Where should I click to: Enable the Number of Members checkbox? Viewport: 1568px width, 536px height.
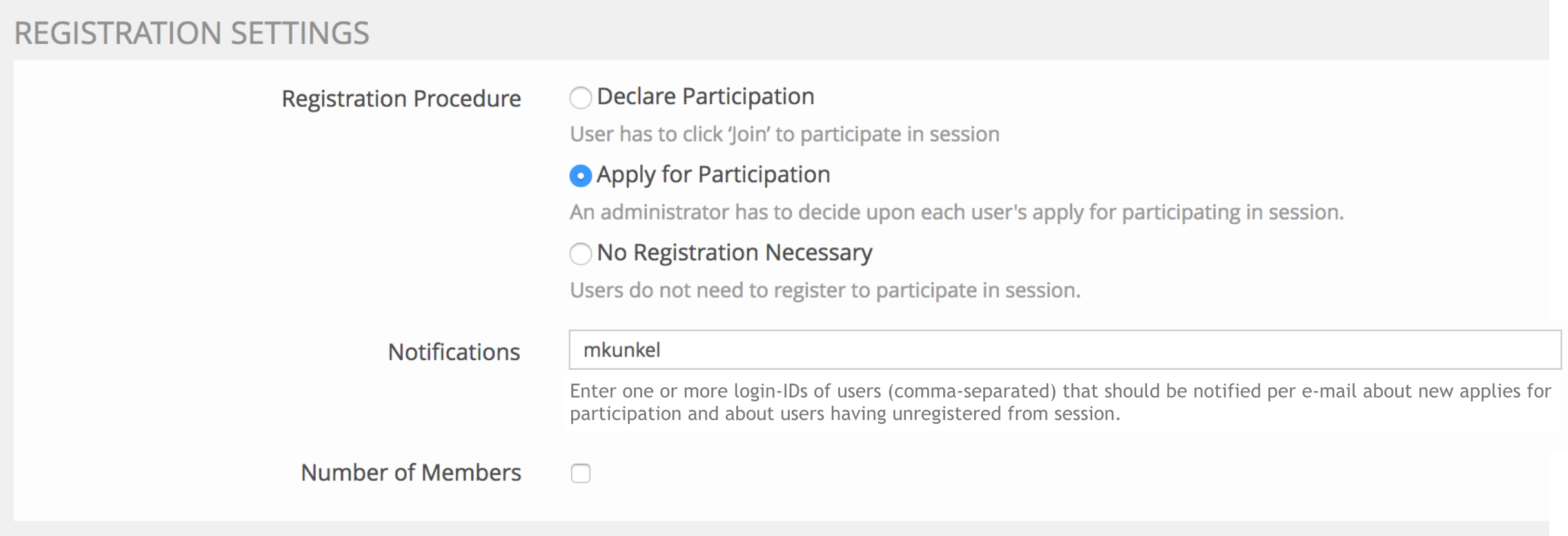click(580, 474)
